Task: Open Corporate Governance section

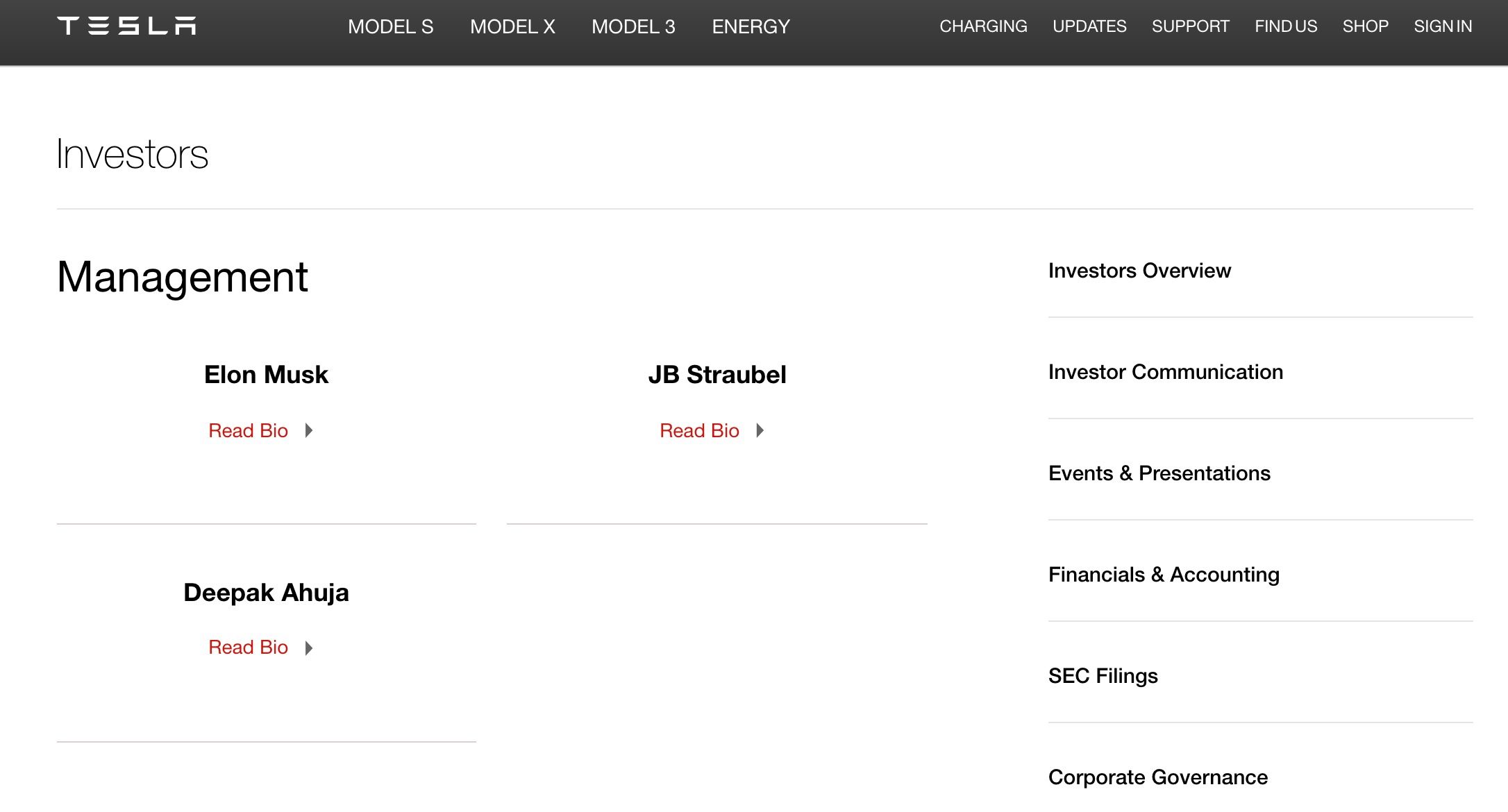Action: 1157,777
